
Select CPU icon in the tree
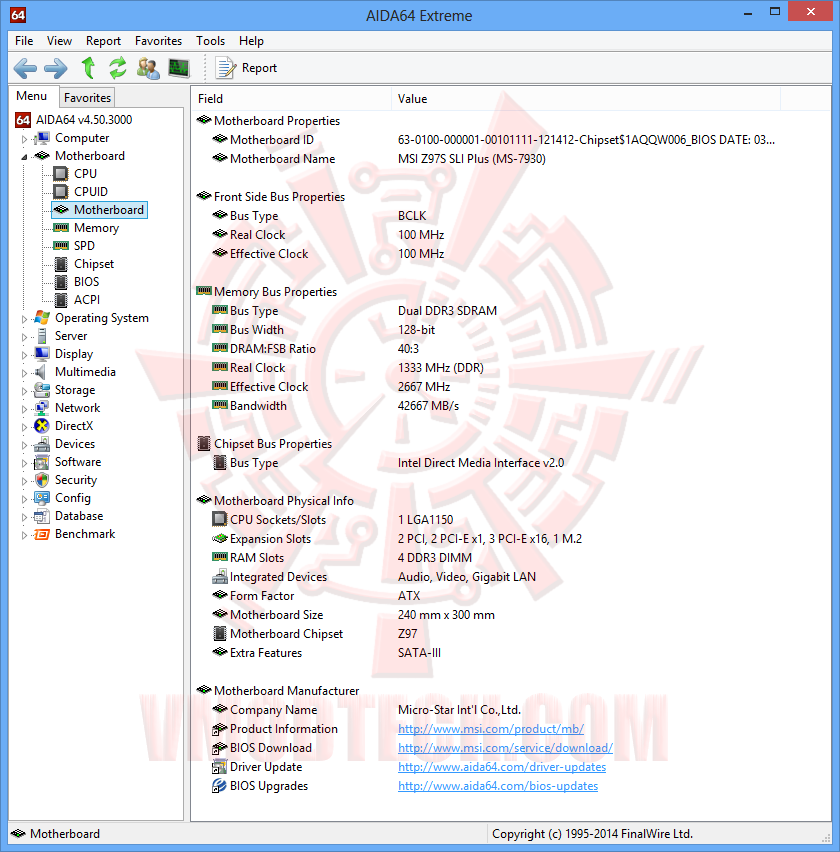point(61,174)
